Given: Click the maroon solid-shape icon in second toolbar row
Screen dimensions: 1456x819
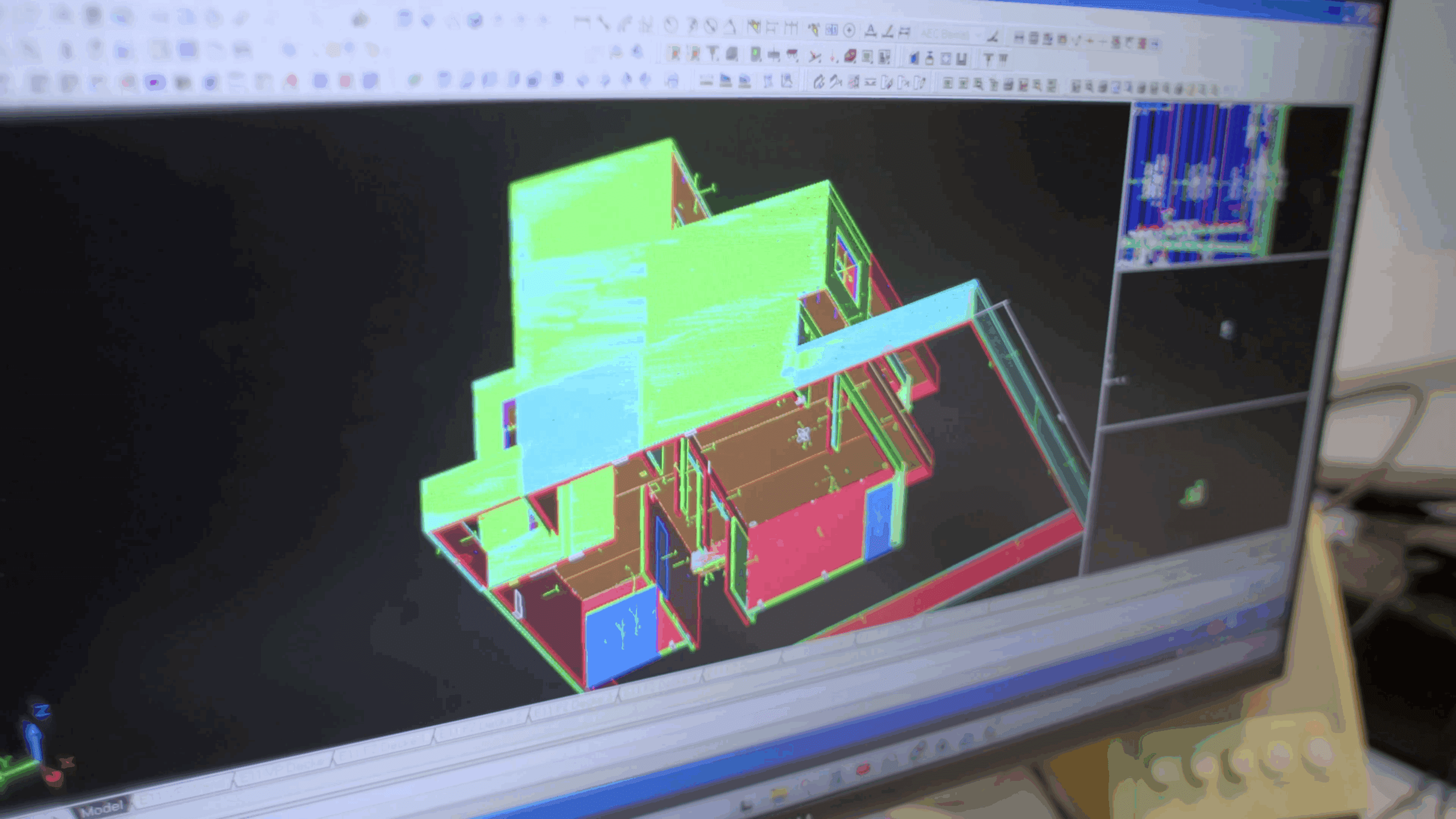Looking at the screenshot, I should point(850,56).
